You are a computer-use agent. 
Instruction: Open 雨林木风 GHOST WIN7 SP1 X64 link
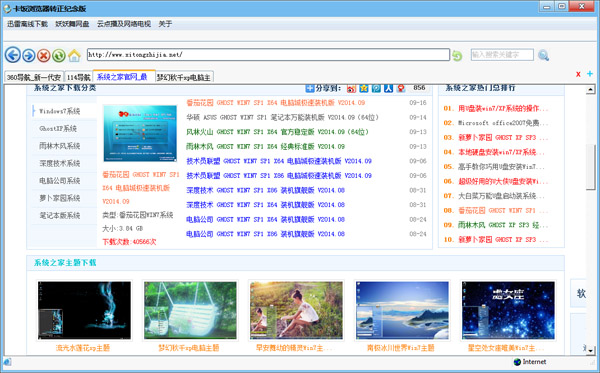[x=266, y=147]
